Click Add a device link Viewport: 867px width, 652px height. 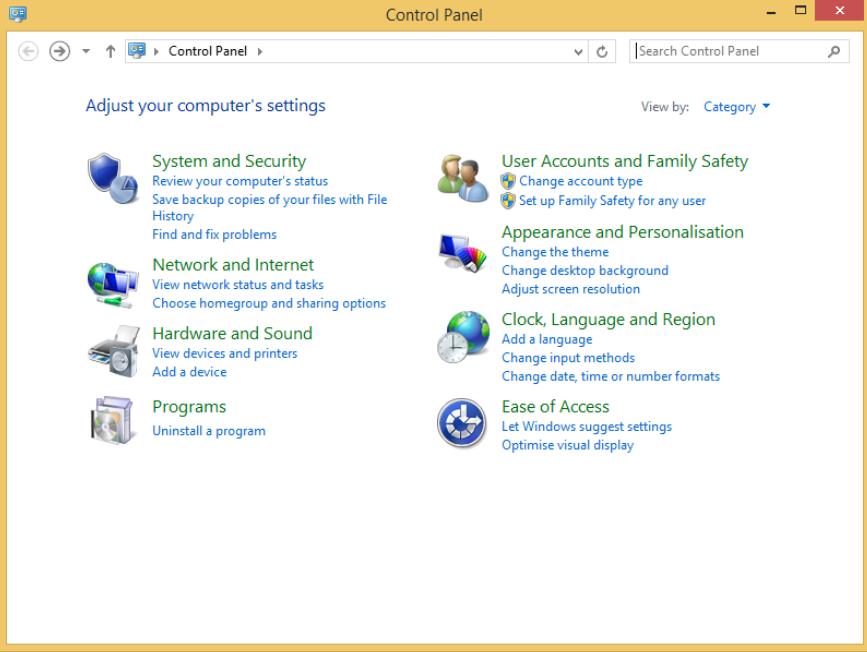pyautogui.click(x=190, y=372)
